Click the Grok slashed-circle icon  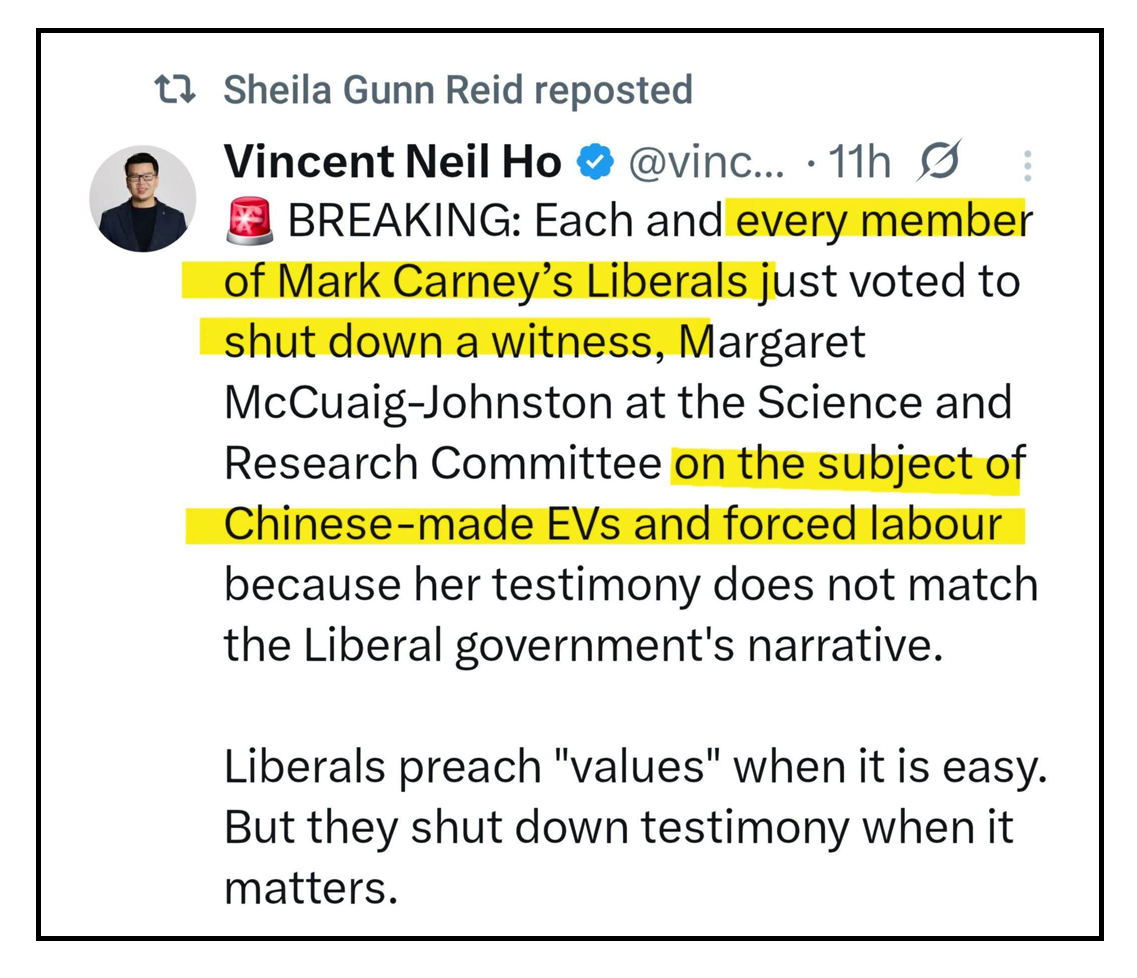tap(940, 162)
